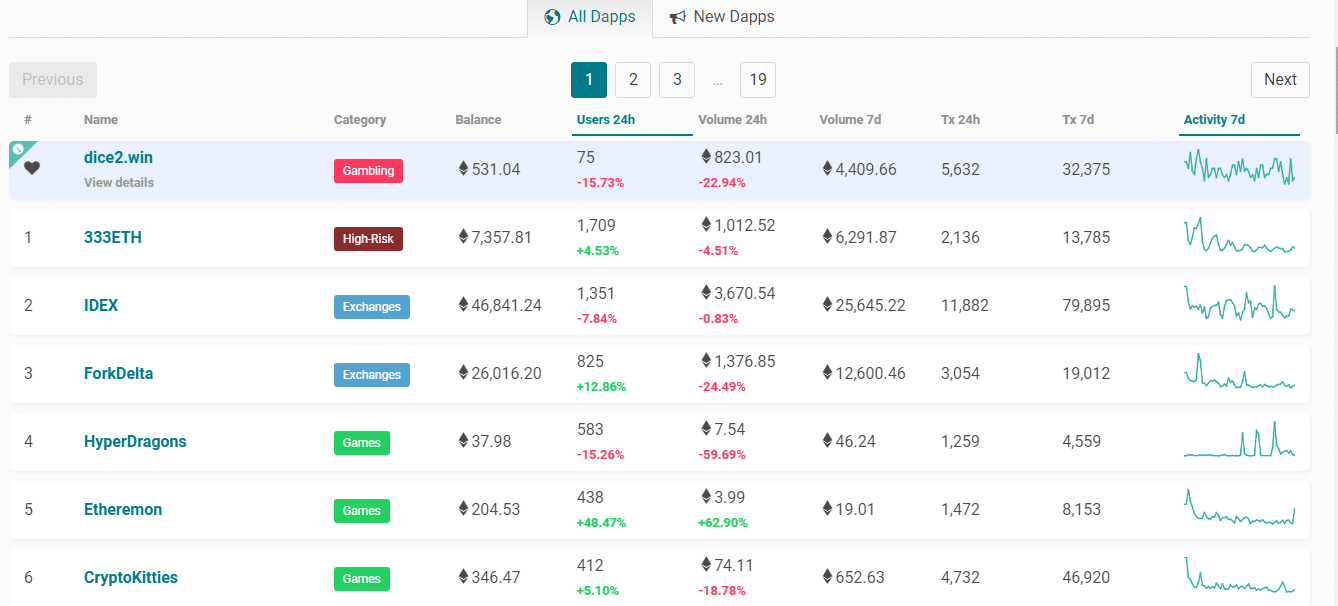
Task: Go to the Previous page
Action: pos(53,80)
